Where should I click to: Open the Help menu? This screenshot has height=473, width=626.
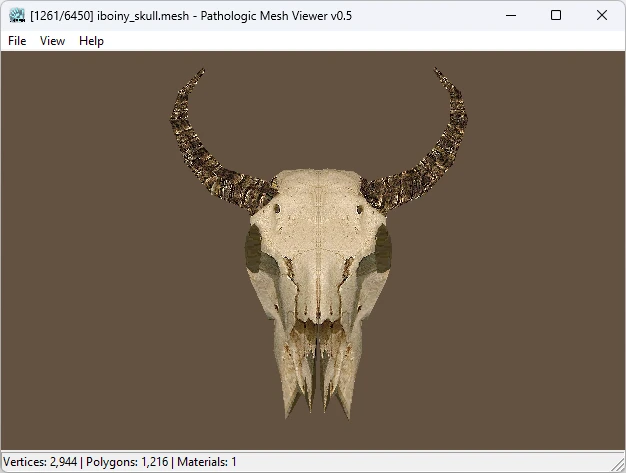pos(91,41)
